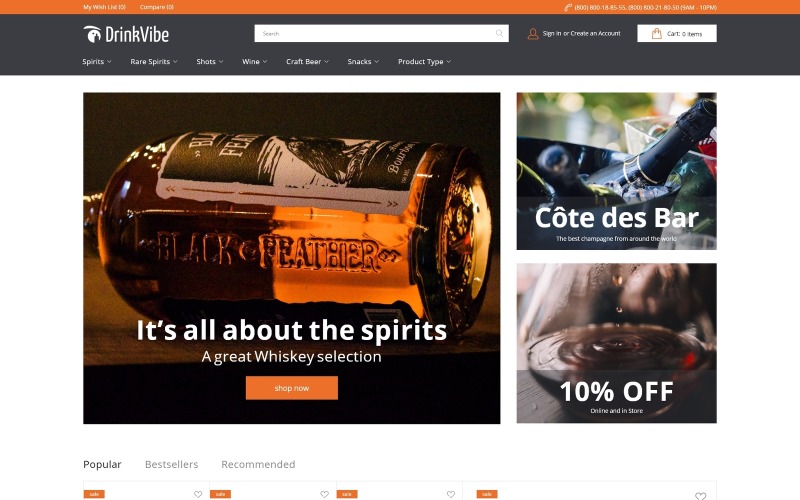Switch to the Recommended tab
Viewport: 800px width, 500px height.
pos(258,464)
